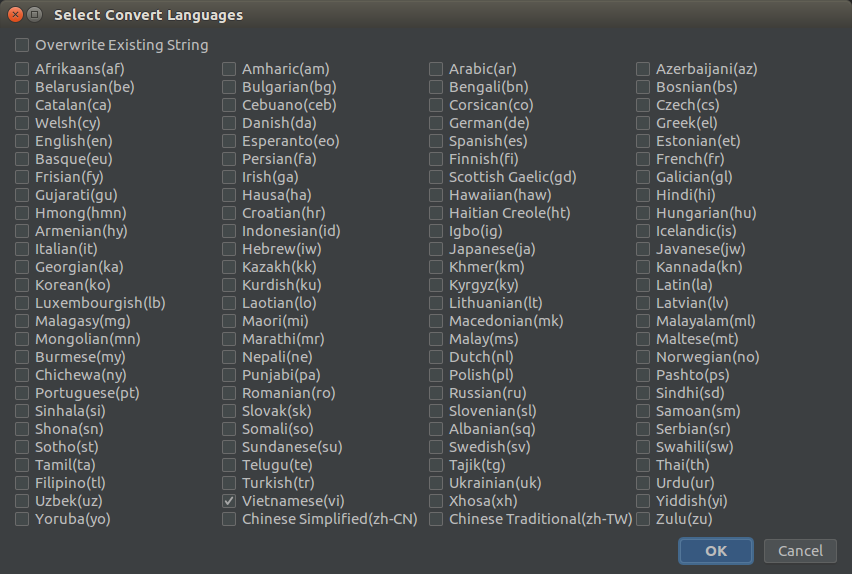This screenshot has width=852, height=574.
Task: Check the Hindi(hi) checkbox
Action: [643, 195]
